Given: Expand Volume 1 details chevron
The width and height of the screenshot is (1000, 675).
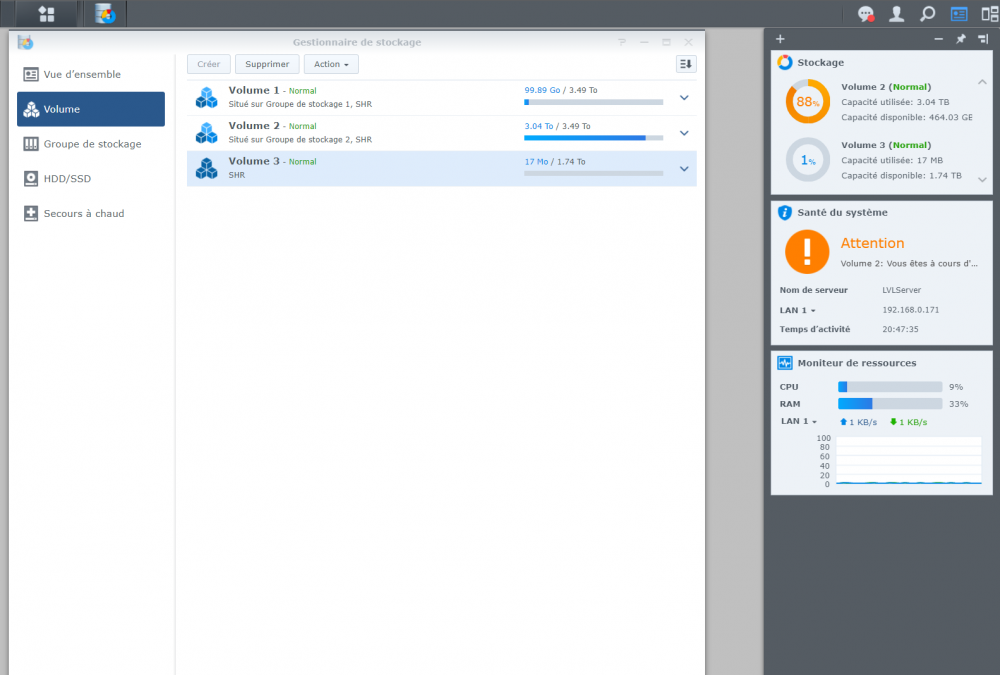Looking at the screenshot, I should pos(684,98).
